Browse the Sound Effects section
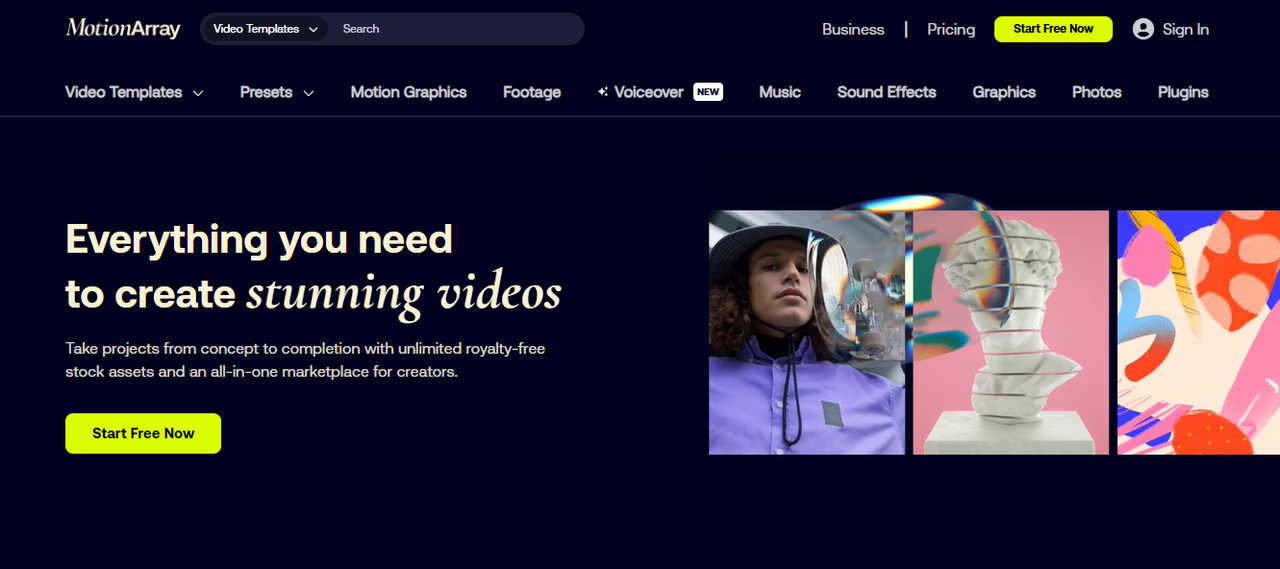1280x569 pixels. pos(887,92)
